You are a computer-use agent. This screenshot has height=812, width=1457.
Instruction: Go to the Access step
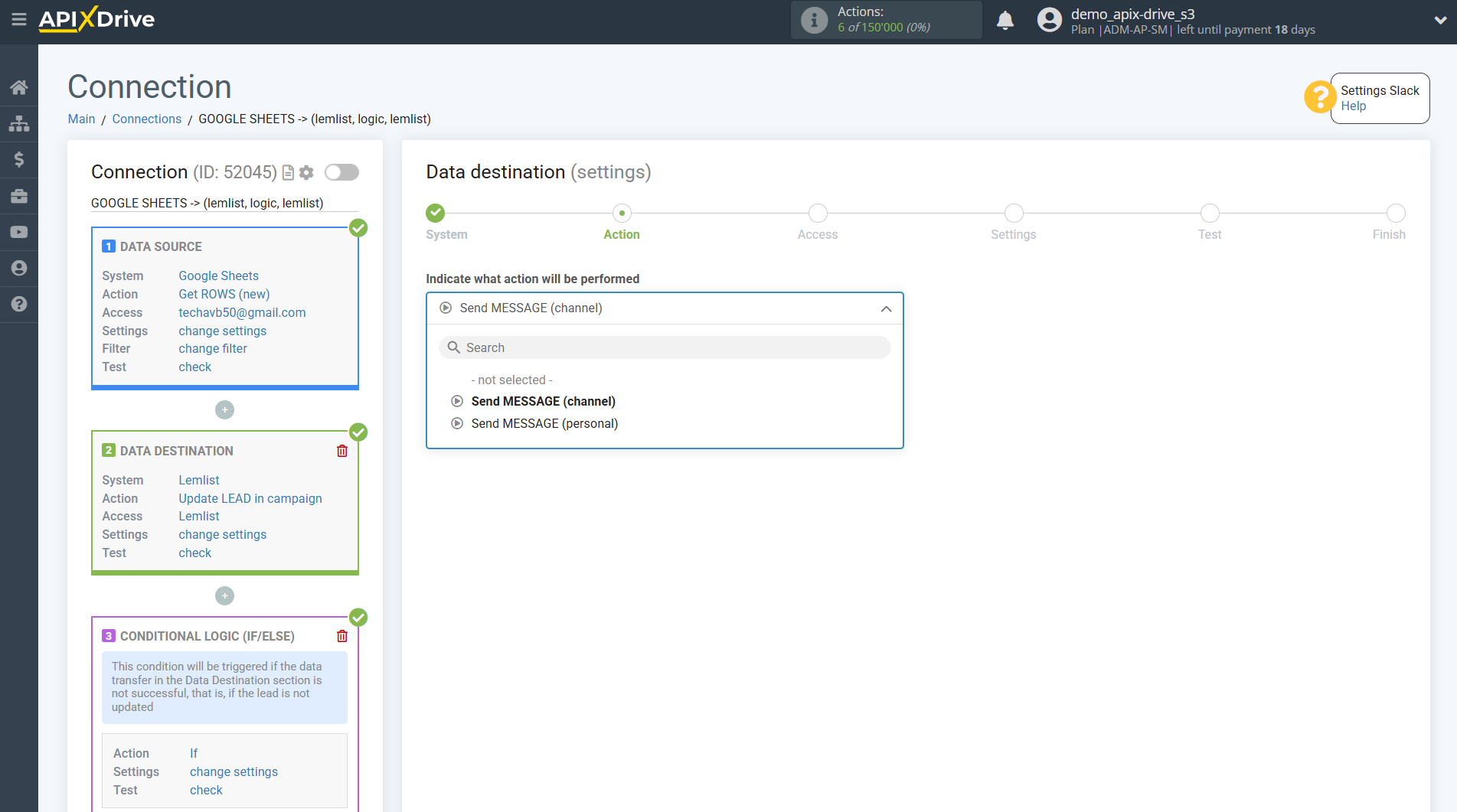tap(818, 213)
